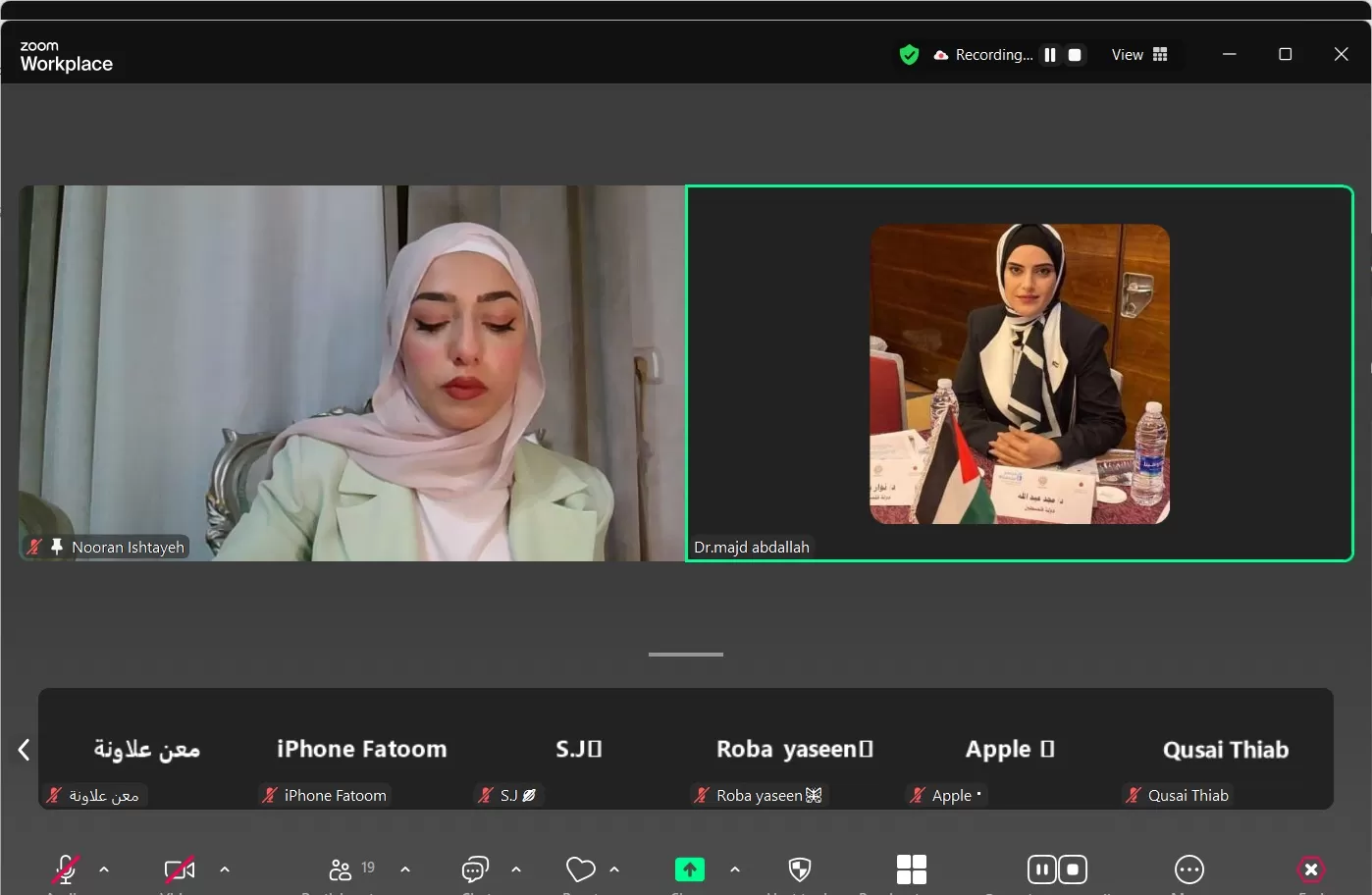
Task: Expand the share screen options caret
Action: 735,869
